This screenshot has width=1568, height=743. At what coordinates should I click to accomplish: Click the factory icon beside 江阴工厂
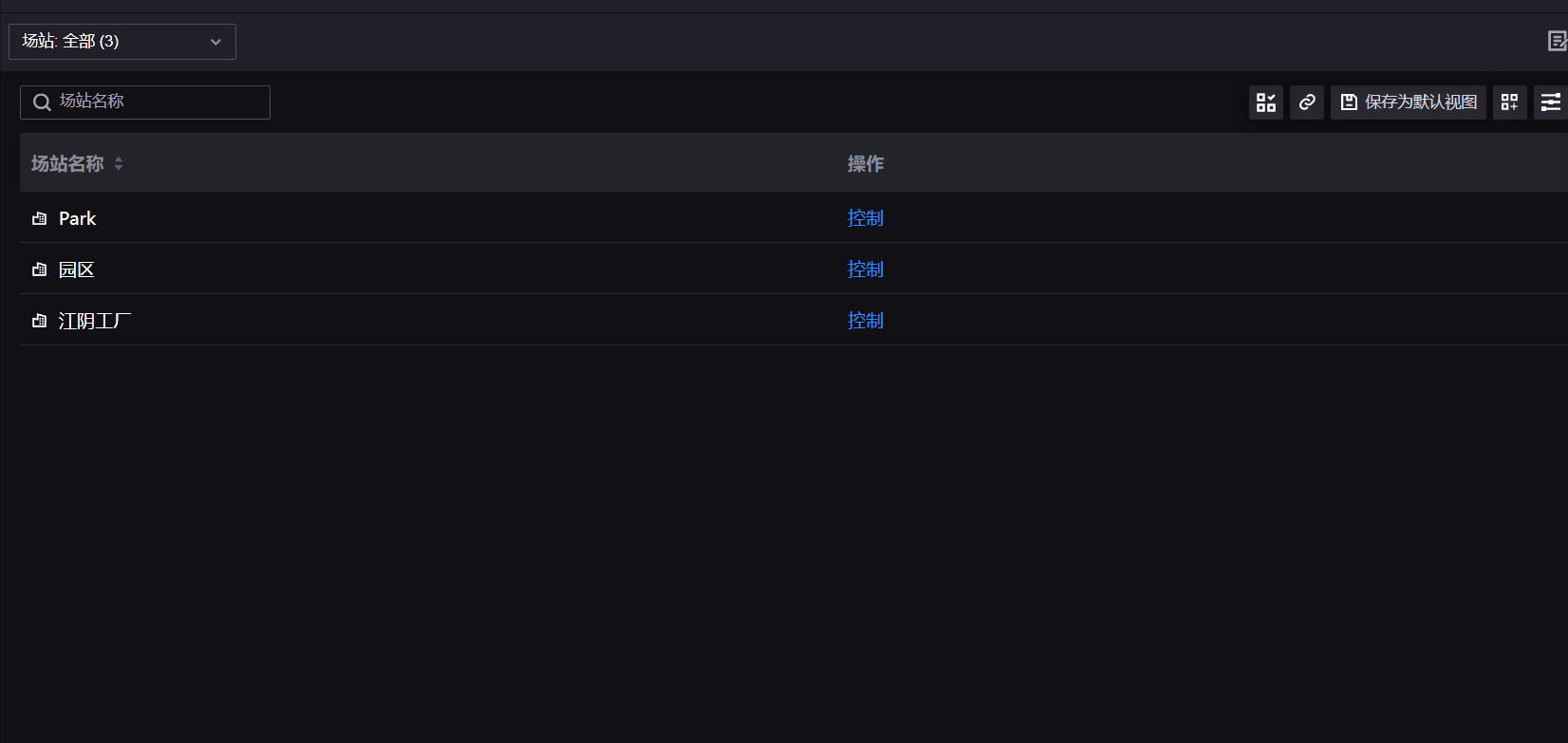click(x=39, y=320)
